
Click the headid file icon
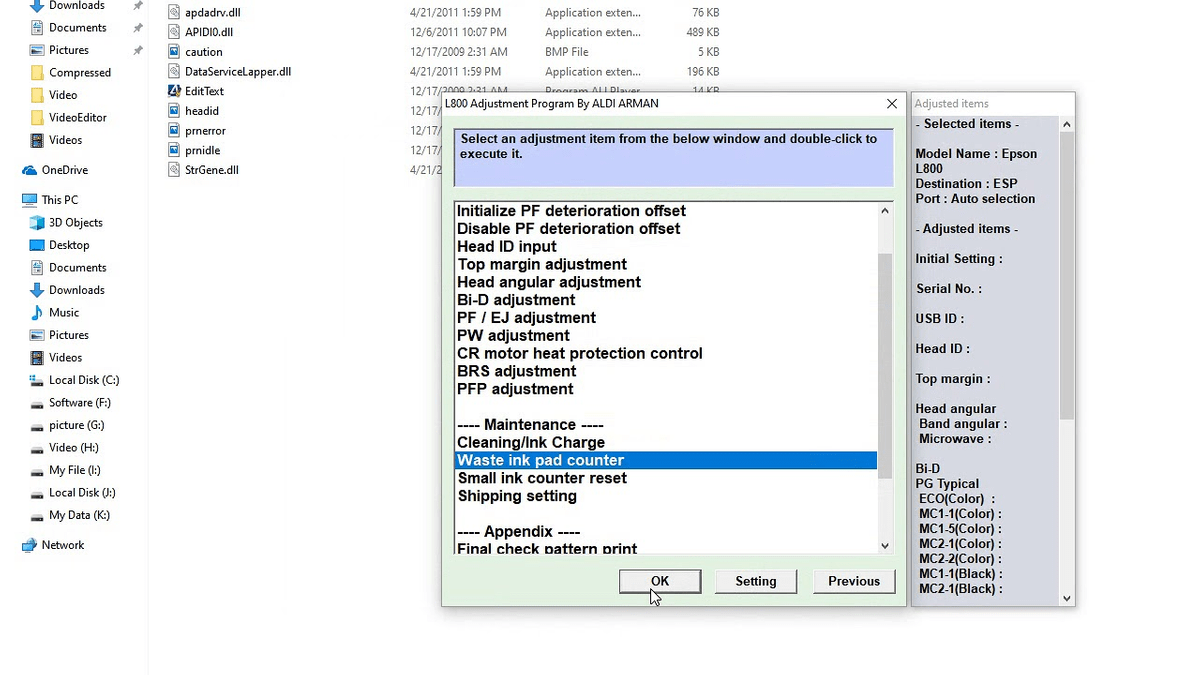(x=176, y=110)
